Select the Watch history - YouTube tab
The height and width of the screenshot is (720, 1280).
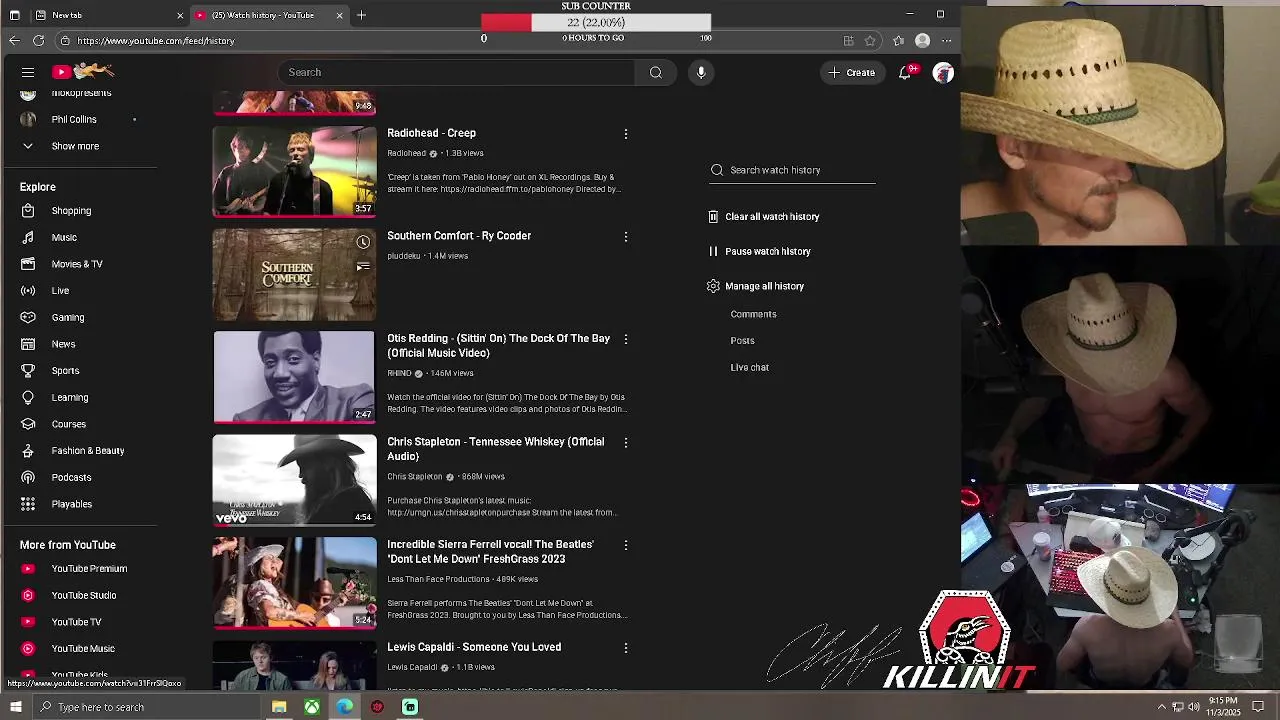pyautogui.click(x=268, y=15)
